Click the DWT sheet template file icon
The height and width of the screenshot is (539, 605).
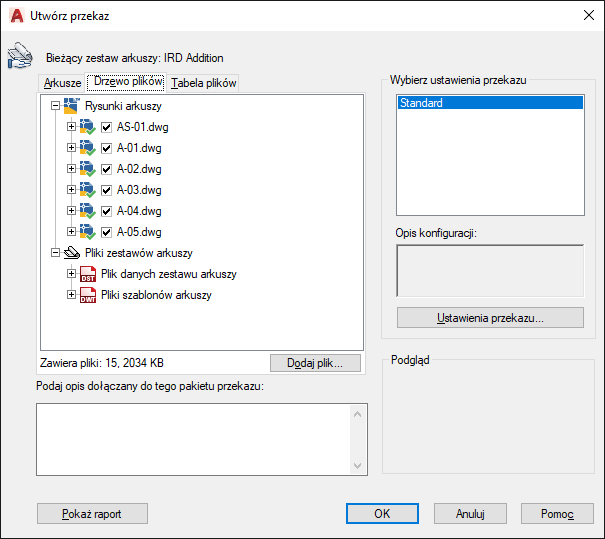[88, 295]
